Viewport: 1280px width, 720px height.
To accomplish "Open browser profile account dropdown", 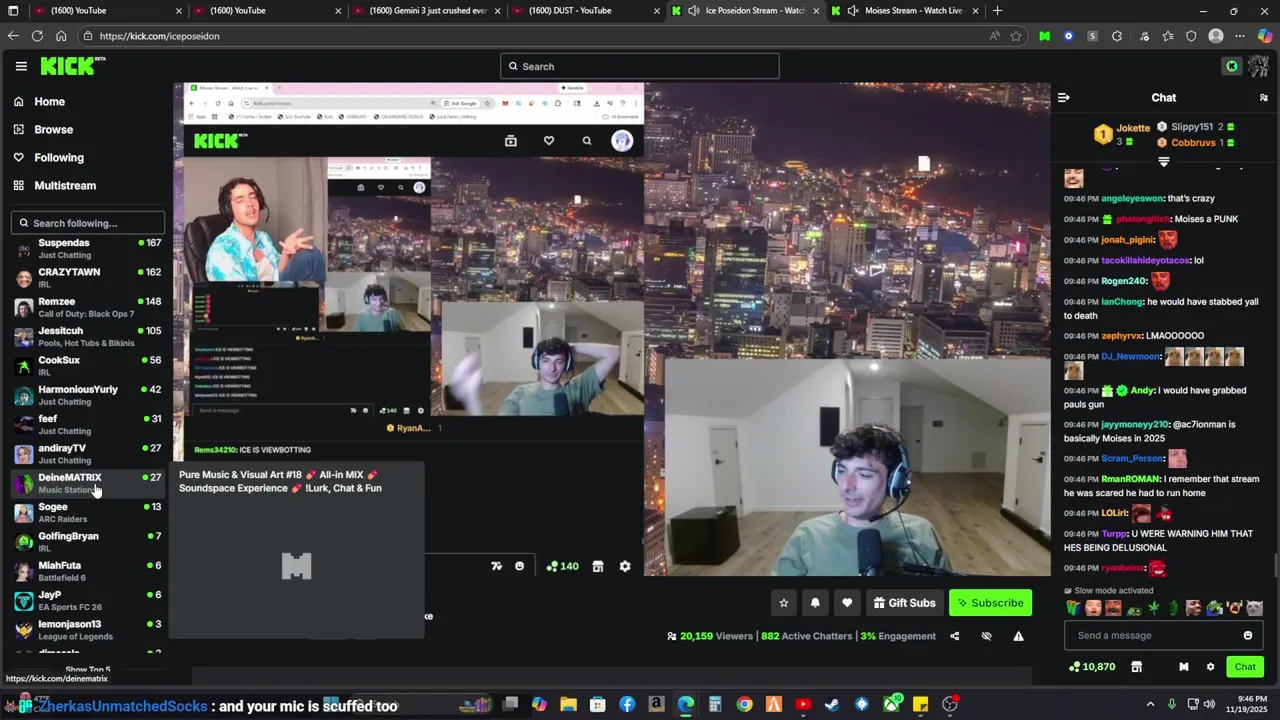I will click(1216, 36).
